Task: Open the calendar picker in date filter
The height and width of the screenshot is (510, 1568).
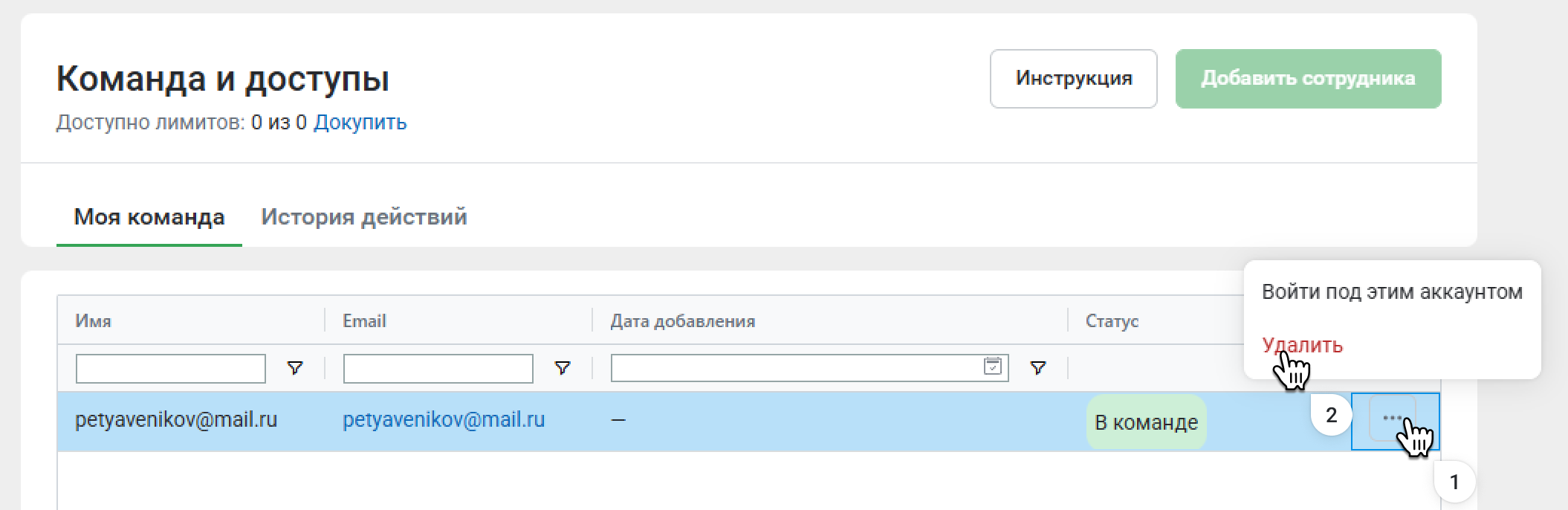Action: 992,367
